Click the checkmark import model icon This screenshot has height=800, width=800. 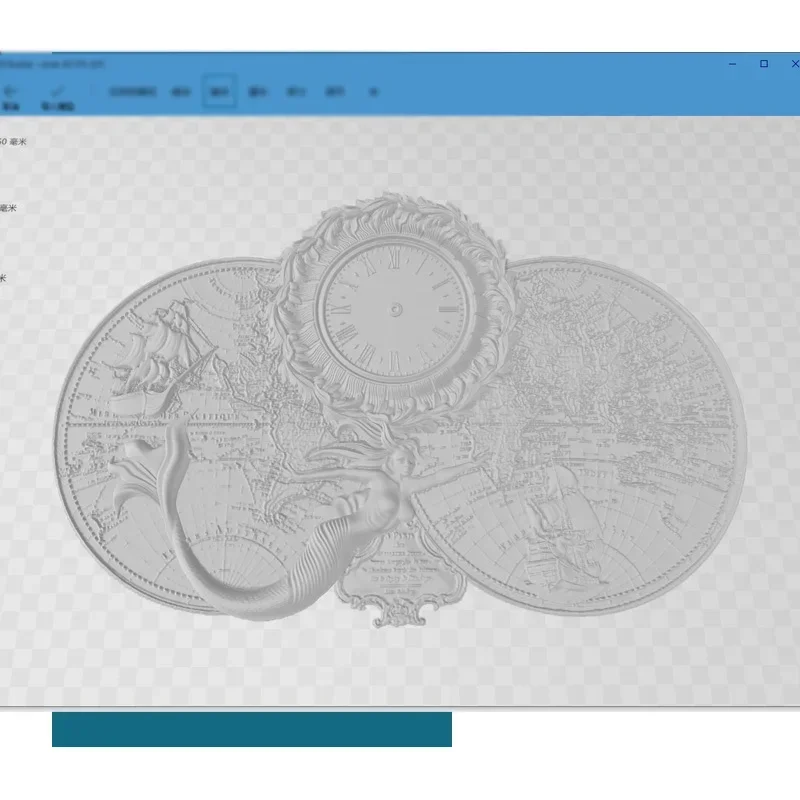58,92
